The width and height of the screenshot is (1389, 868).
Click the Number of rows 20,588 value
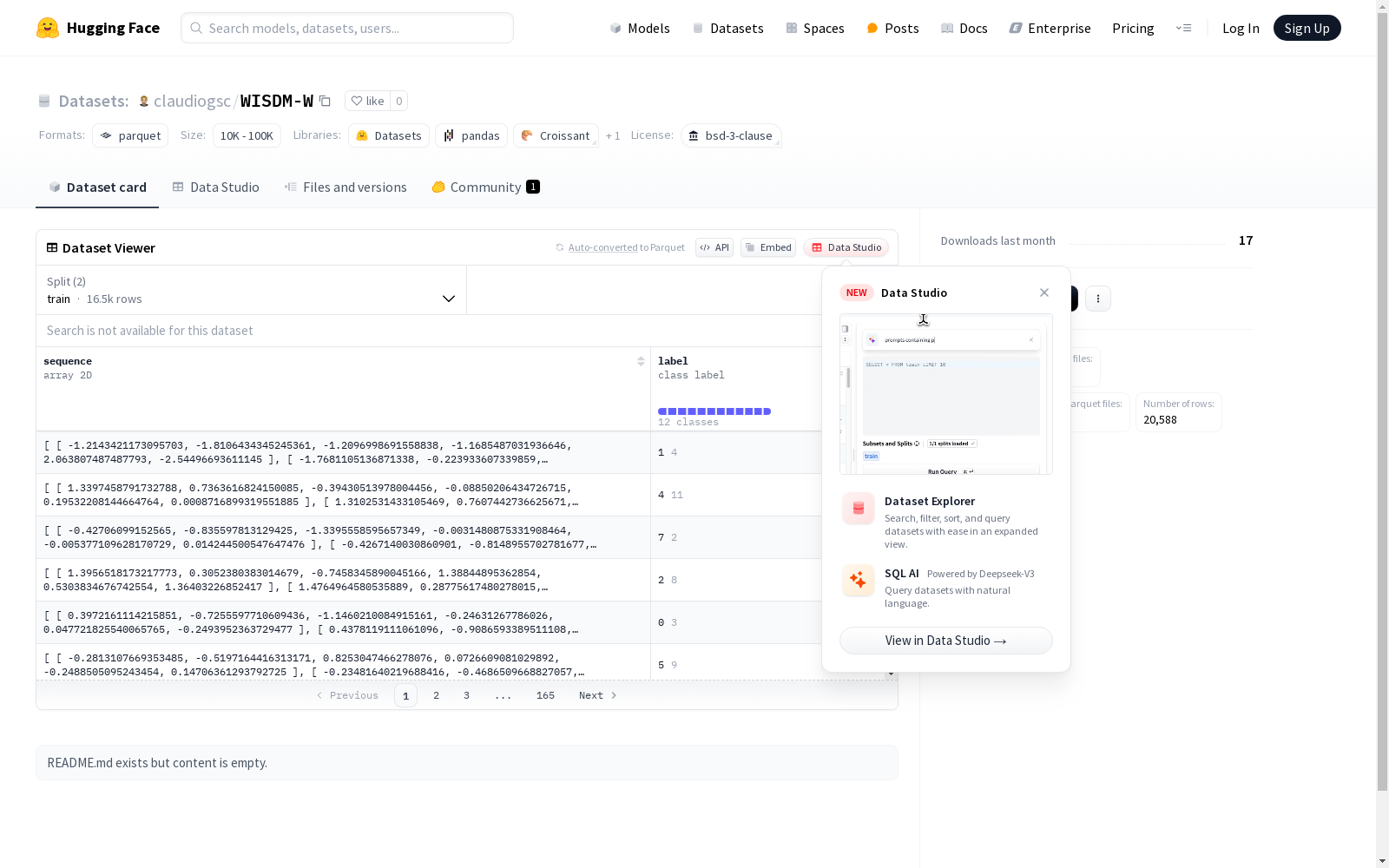[x=1160, y=420]
